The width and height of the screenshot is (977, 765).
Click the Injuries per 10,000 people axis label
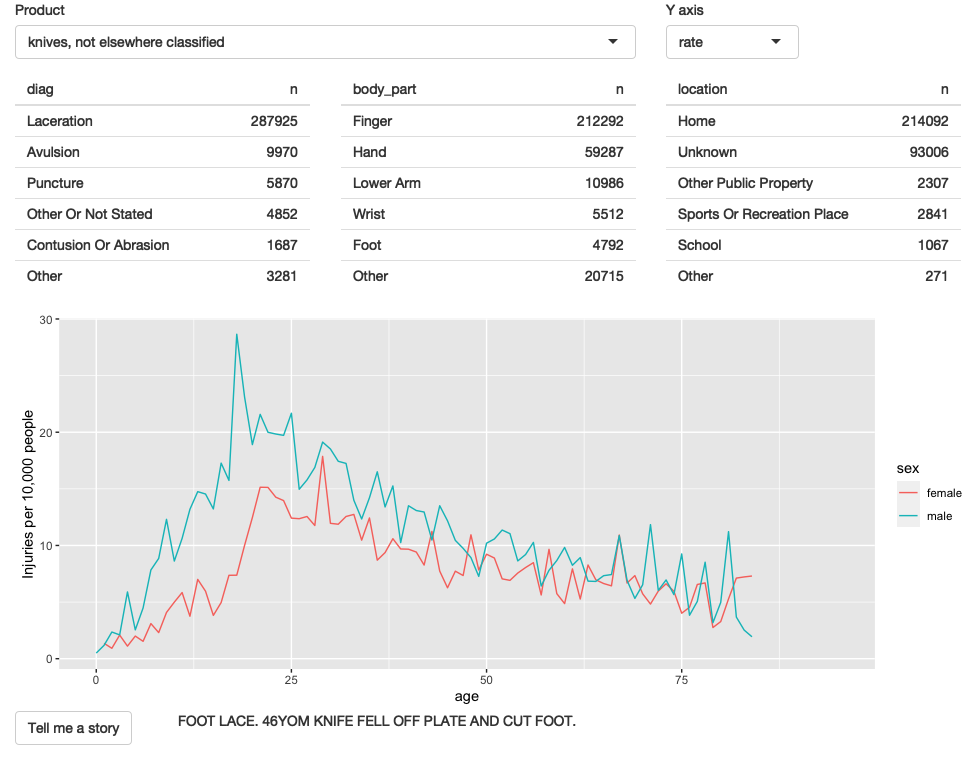(27, 494)
